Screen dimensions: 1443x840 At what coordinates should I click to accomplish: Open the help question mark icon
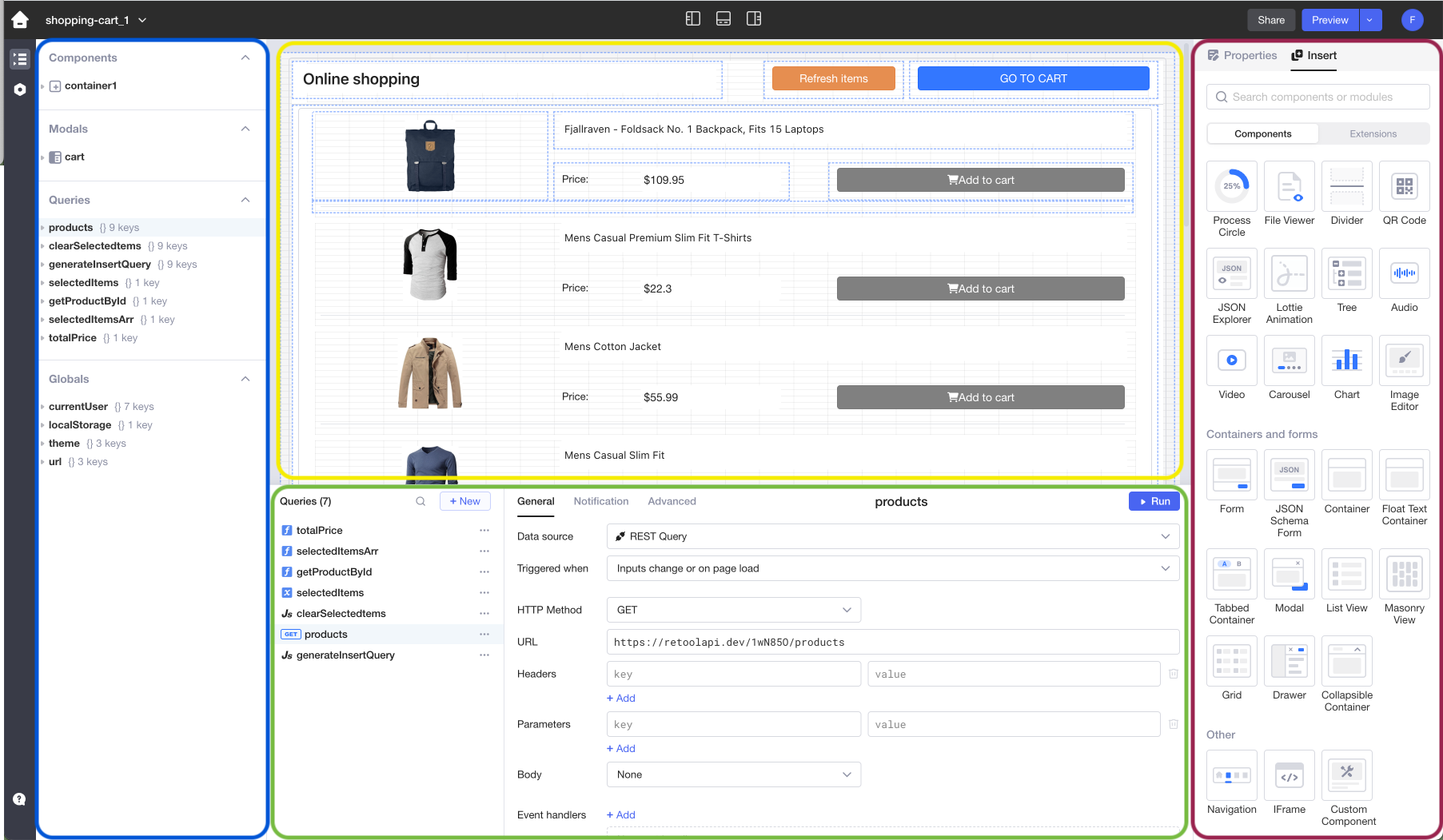(x=19, y=799)
